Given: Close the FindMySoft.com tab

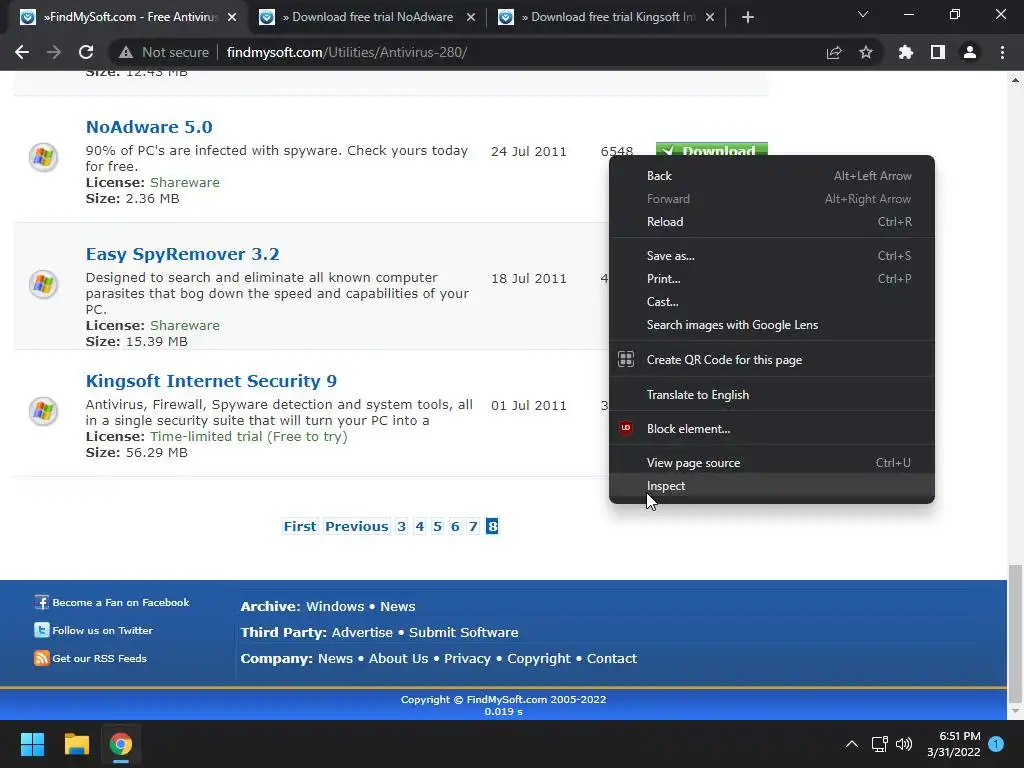Looking at the screenshot, I should point(232,18).
